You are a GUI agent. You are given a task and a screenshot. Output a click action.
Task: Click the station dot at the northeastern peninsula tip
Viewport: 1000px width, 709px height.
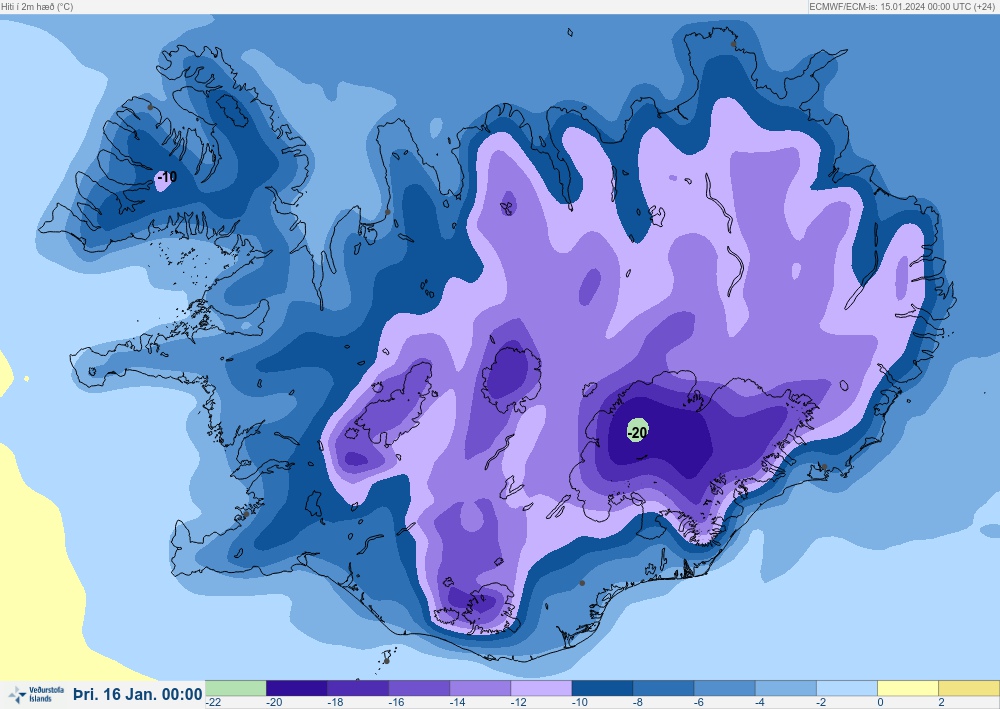(733, 44)
